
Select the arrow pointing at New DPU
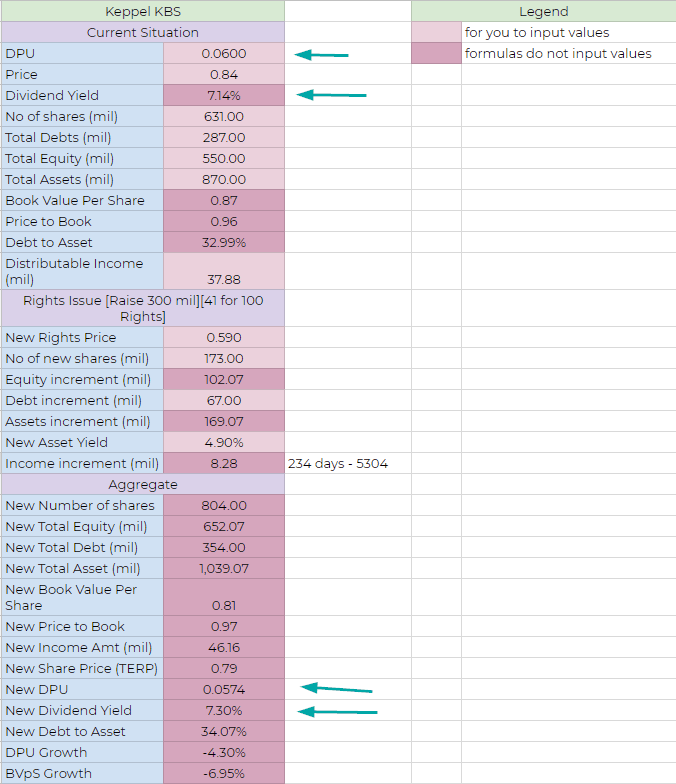click(337, 688)
